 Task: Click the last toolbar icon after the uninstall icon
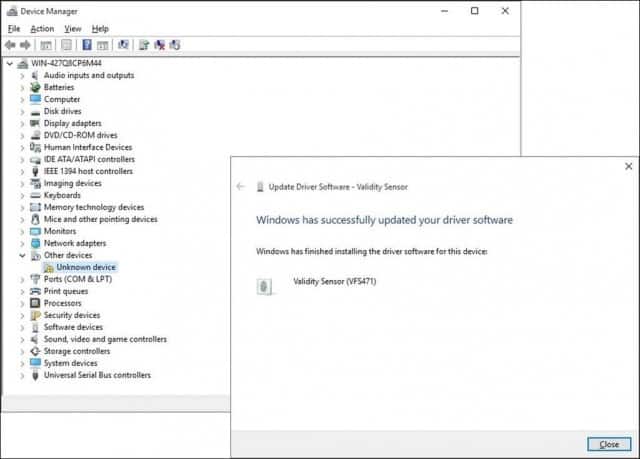pyautogui.click(x=175, y=45)
